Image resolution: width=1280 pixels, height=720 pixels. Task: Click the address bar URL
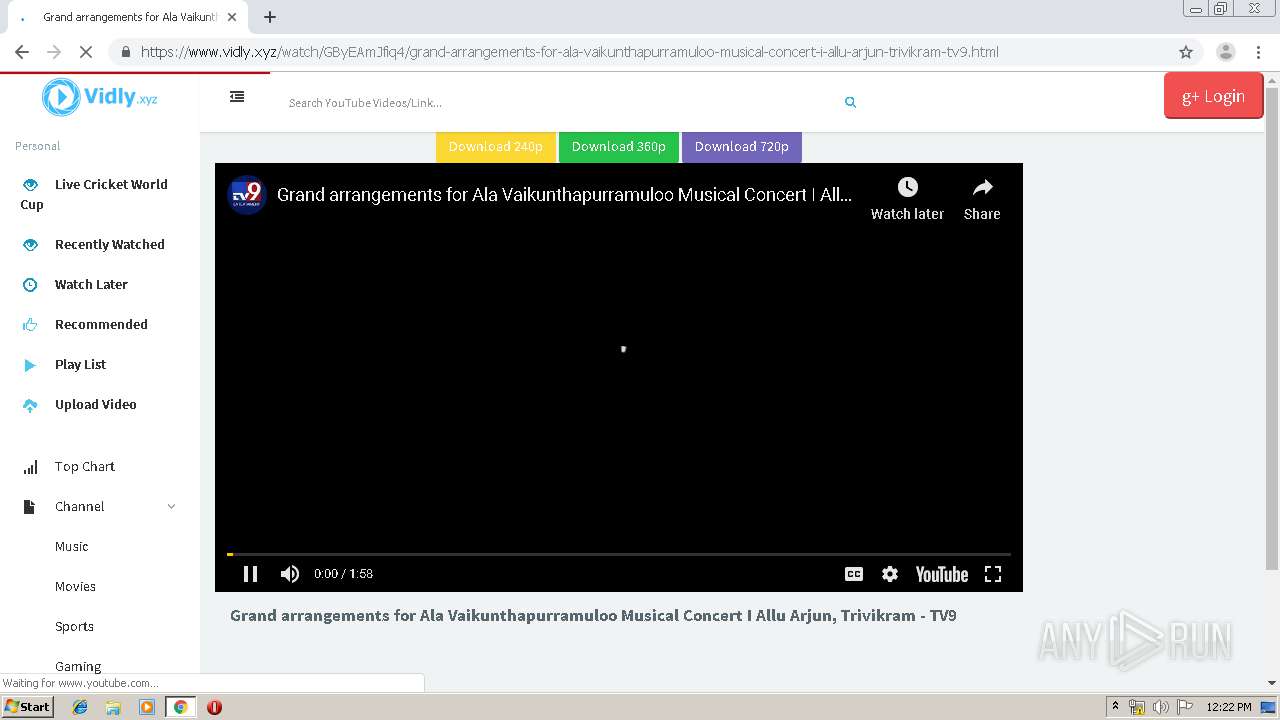(569, 52)
